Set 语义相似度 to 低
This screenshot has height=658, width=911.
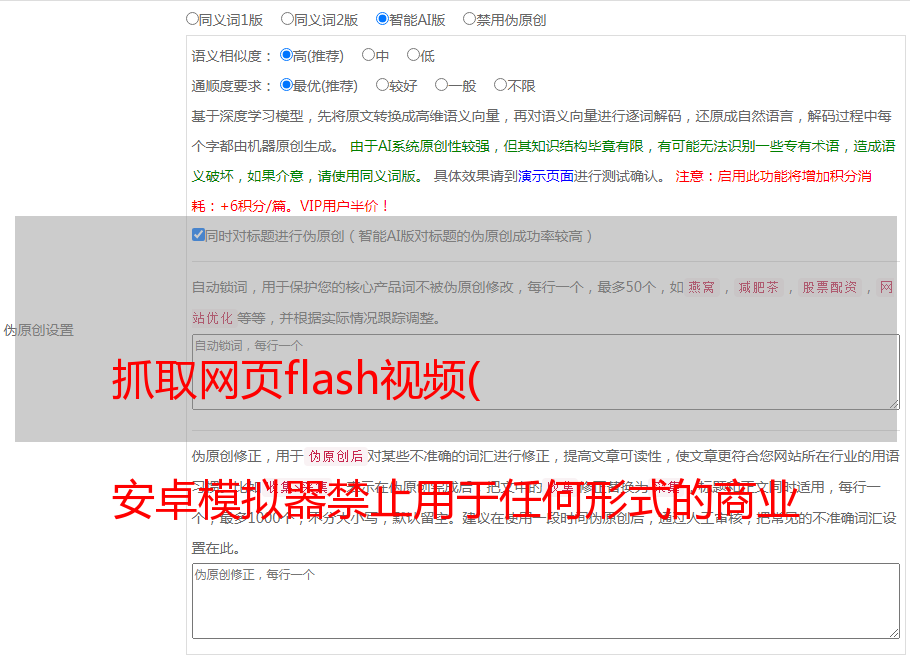click(413, 55)
